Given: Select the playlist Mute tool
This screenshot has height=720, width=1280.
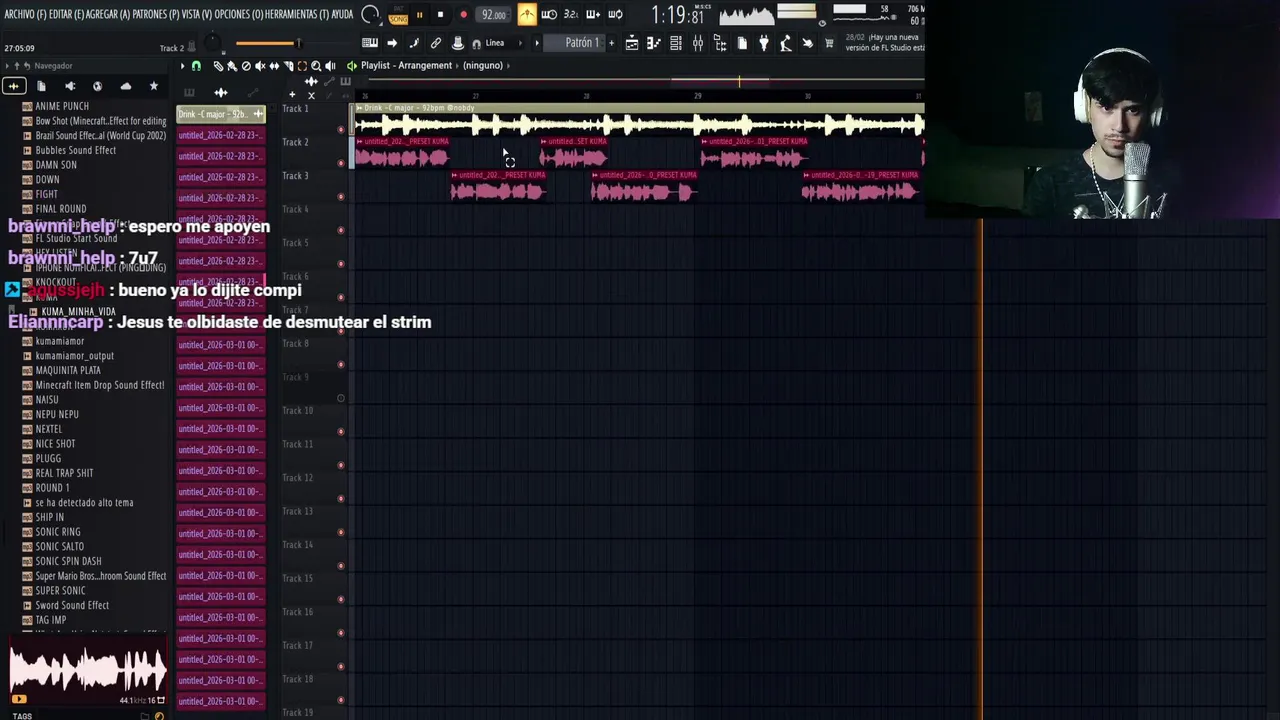Looking at the screenshot, I should pyautogui.click(x=260, y=66).
